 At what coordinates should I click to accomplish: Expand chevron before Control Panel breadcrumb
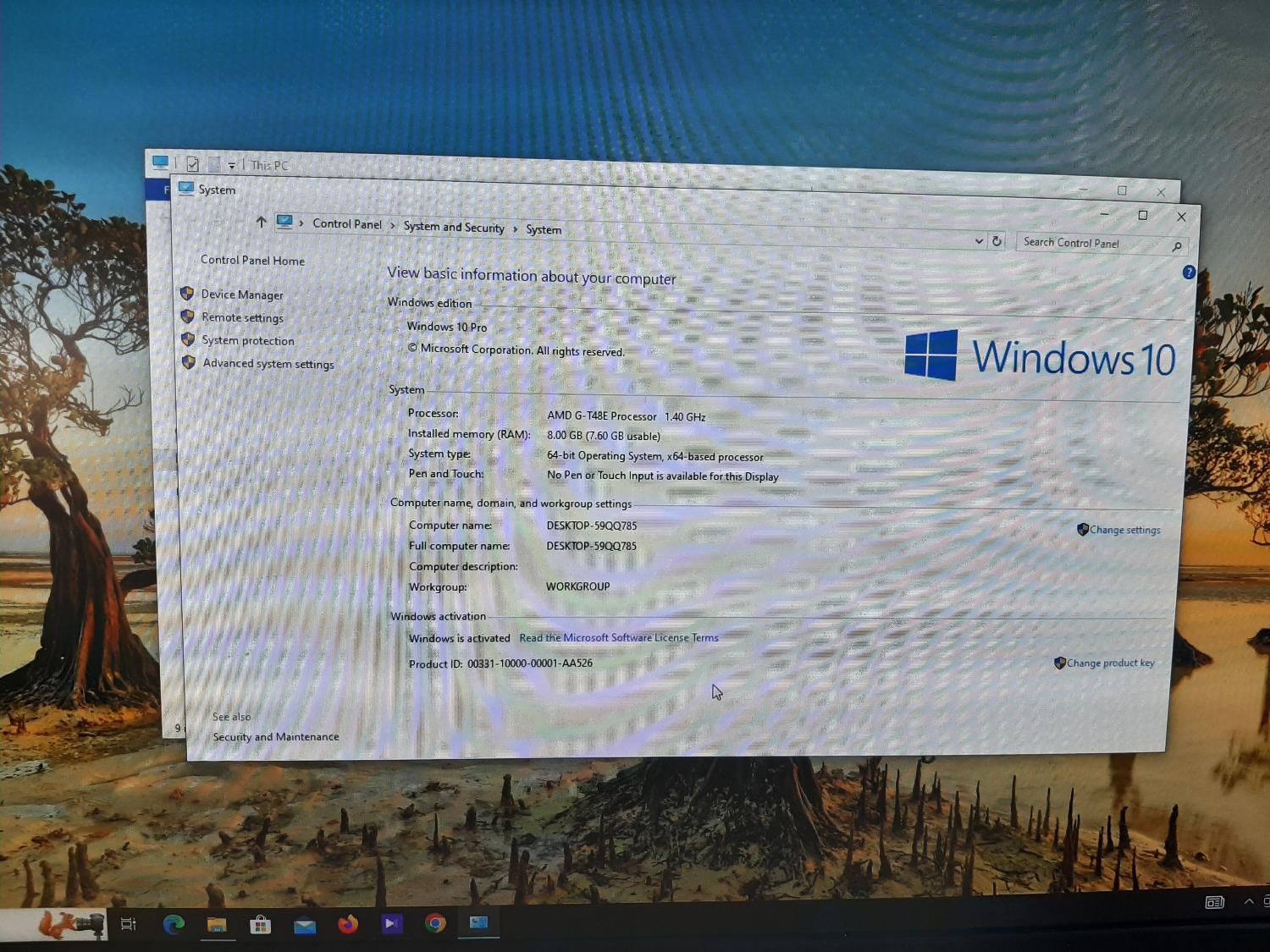pyautogui.click(x=301, y=223)
